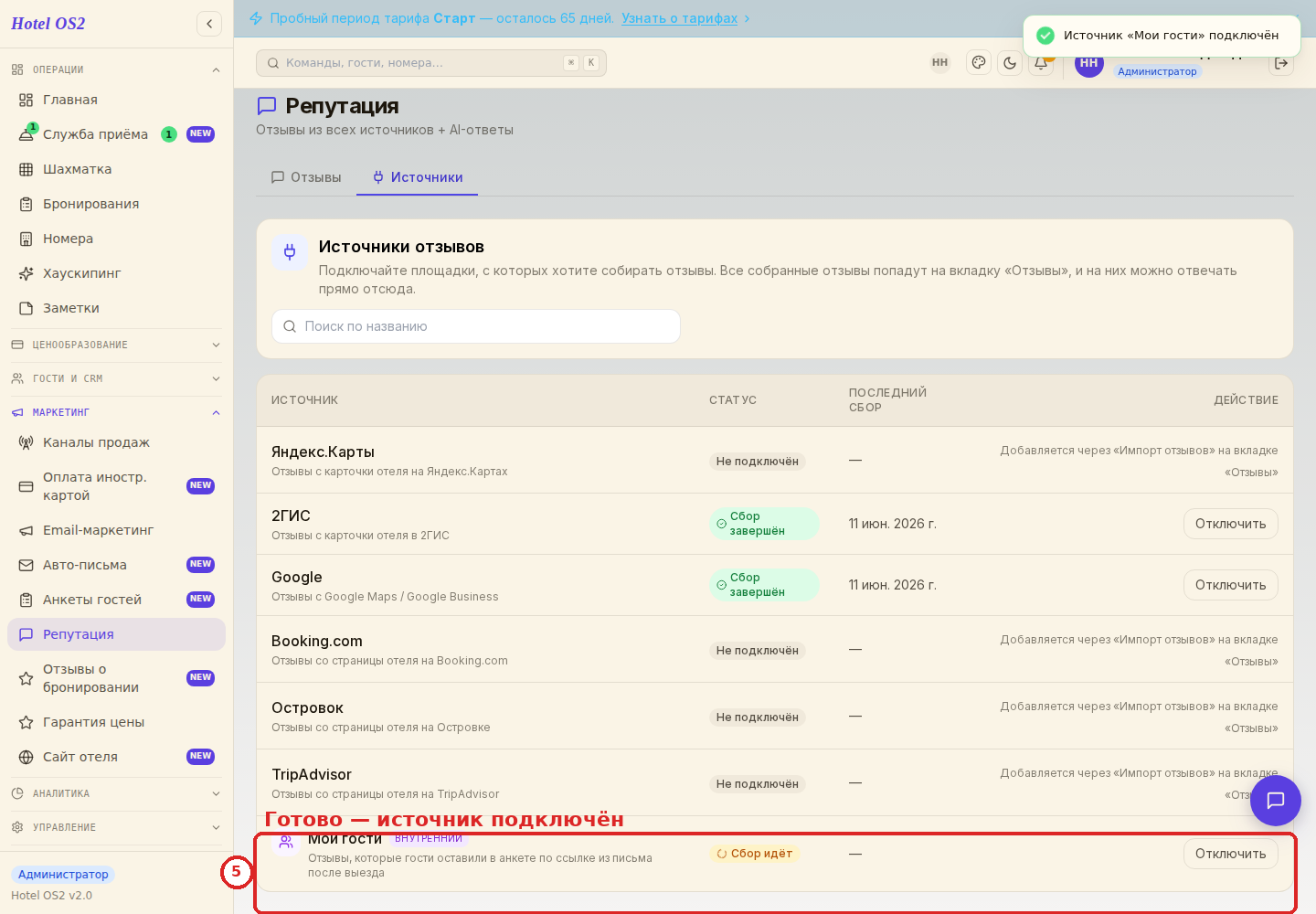Collapse the Операции section
Image resolution: width=1316 pixels, height=914 pixels.
[x=116, y=69]
